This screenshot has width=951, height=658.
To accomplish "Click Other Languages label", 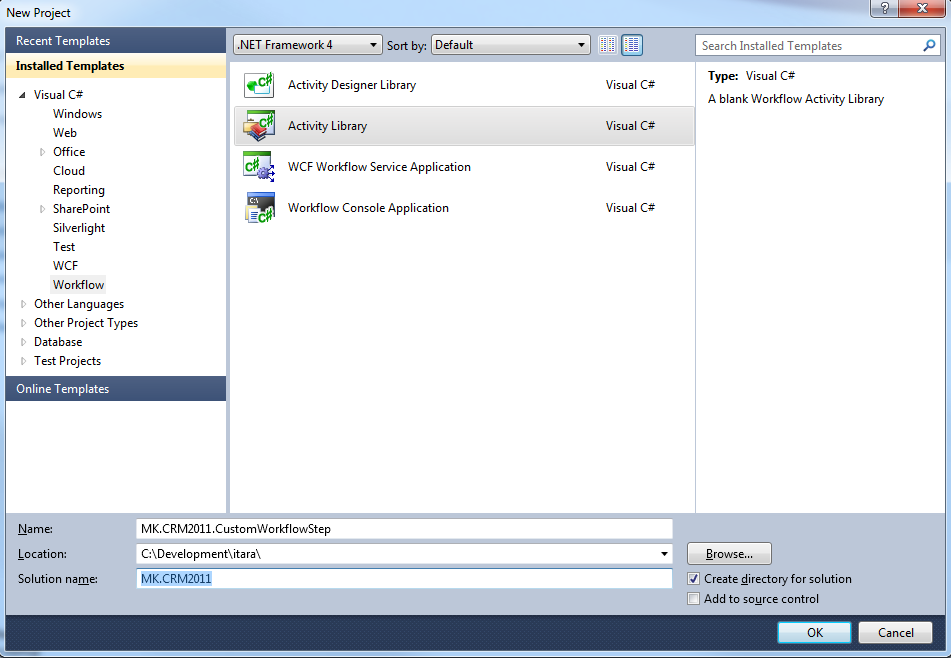I will (x=79, y=304).
